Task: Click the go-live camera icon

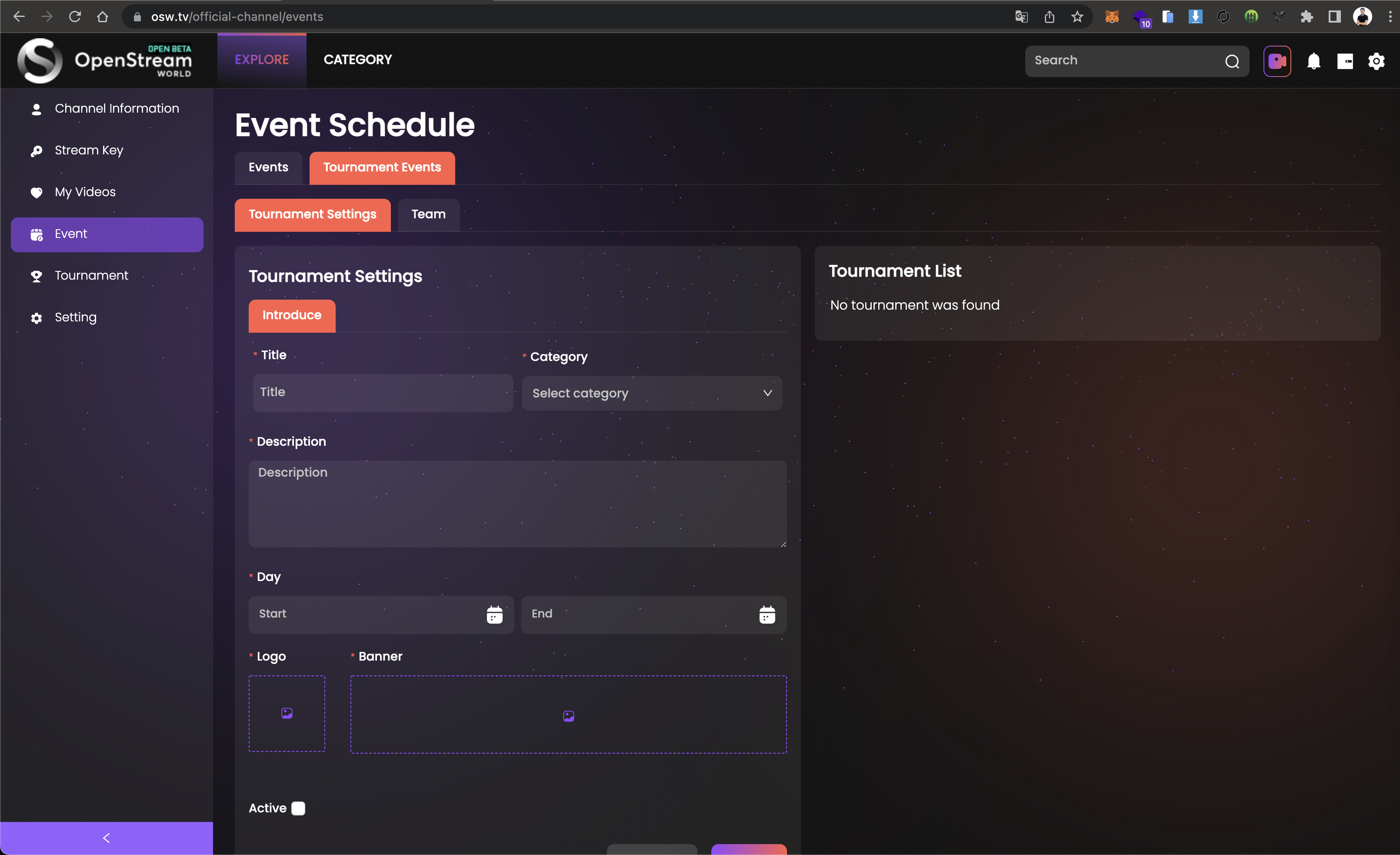Action: pyautogui.click(x=1277, y=61)
